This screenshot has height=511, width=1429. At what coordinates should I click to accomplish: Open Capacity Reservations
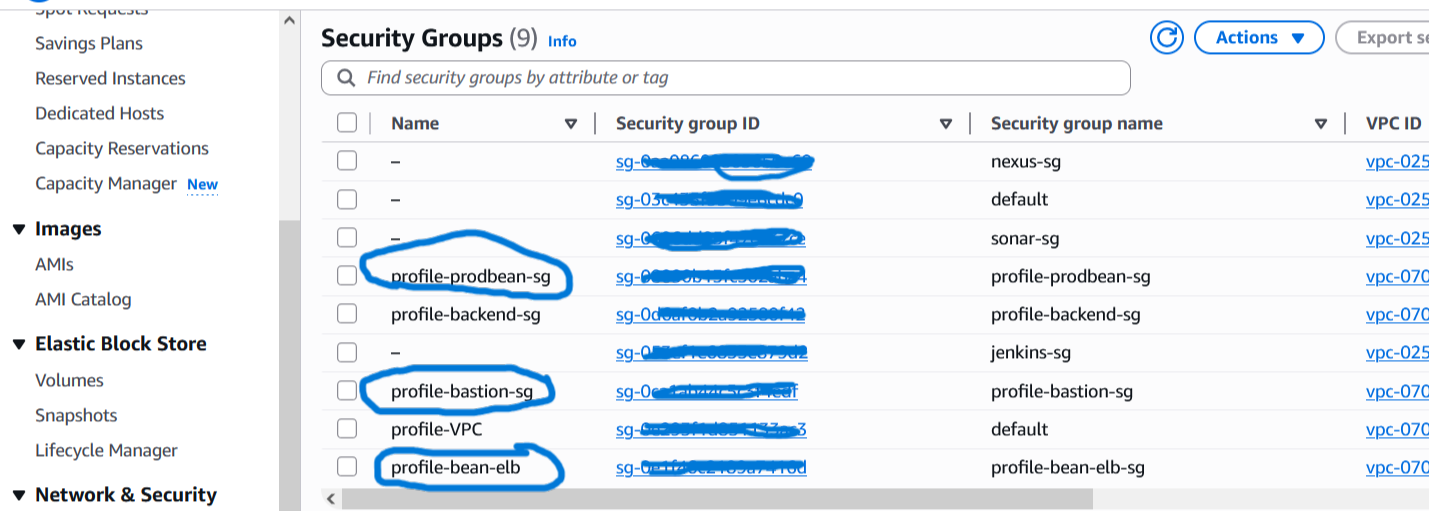point(122,148)
